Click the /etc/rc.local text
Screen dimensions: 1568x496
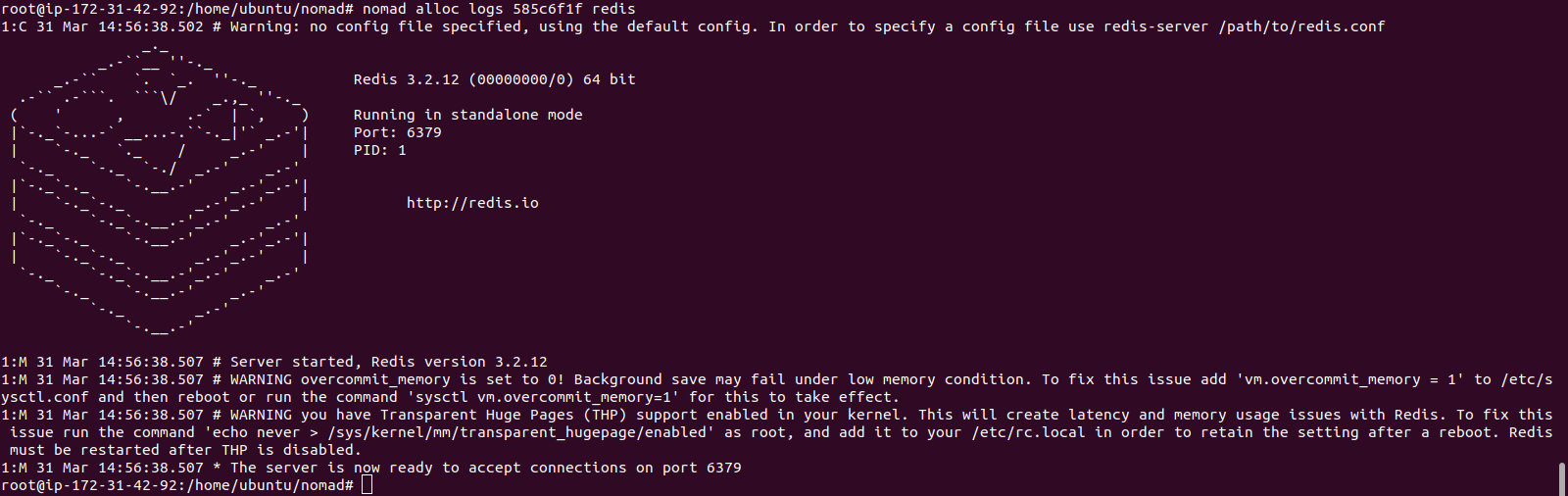click(1028, 432)
